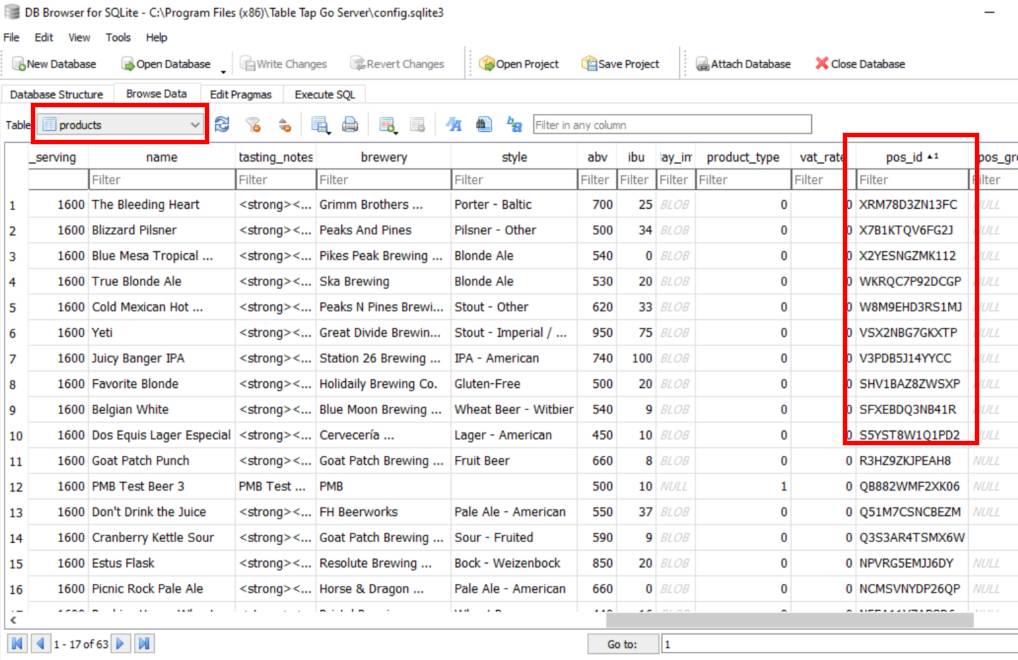Open find and replace icon
The width and height of the screenshot is (1018, 660).
click(514, 124)
